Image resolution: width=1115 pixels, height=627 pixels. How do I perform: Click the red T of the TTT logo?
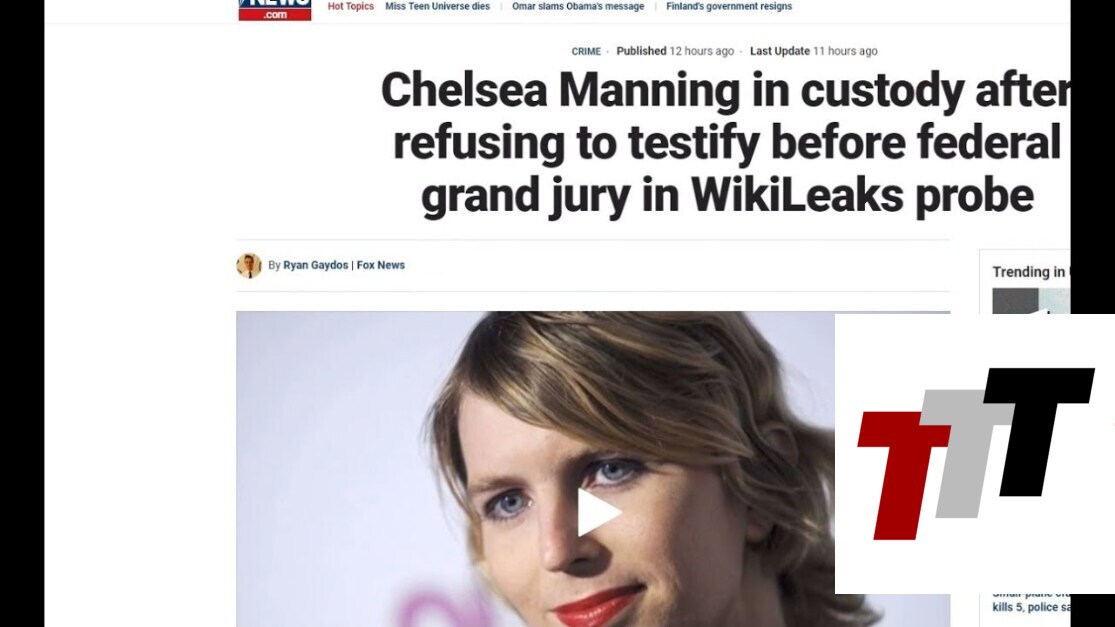[902, 475]
